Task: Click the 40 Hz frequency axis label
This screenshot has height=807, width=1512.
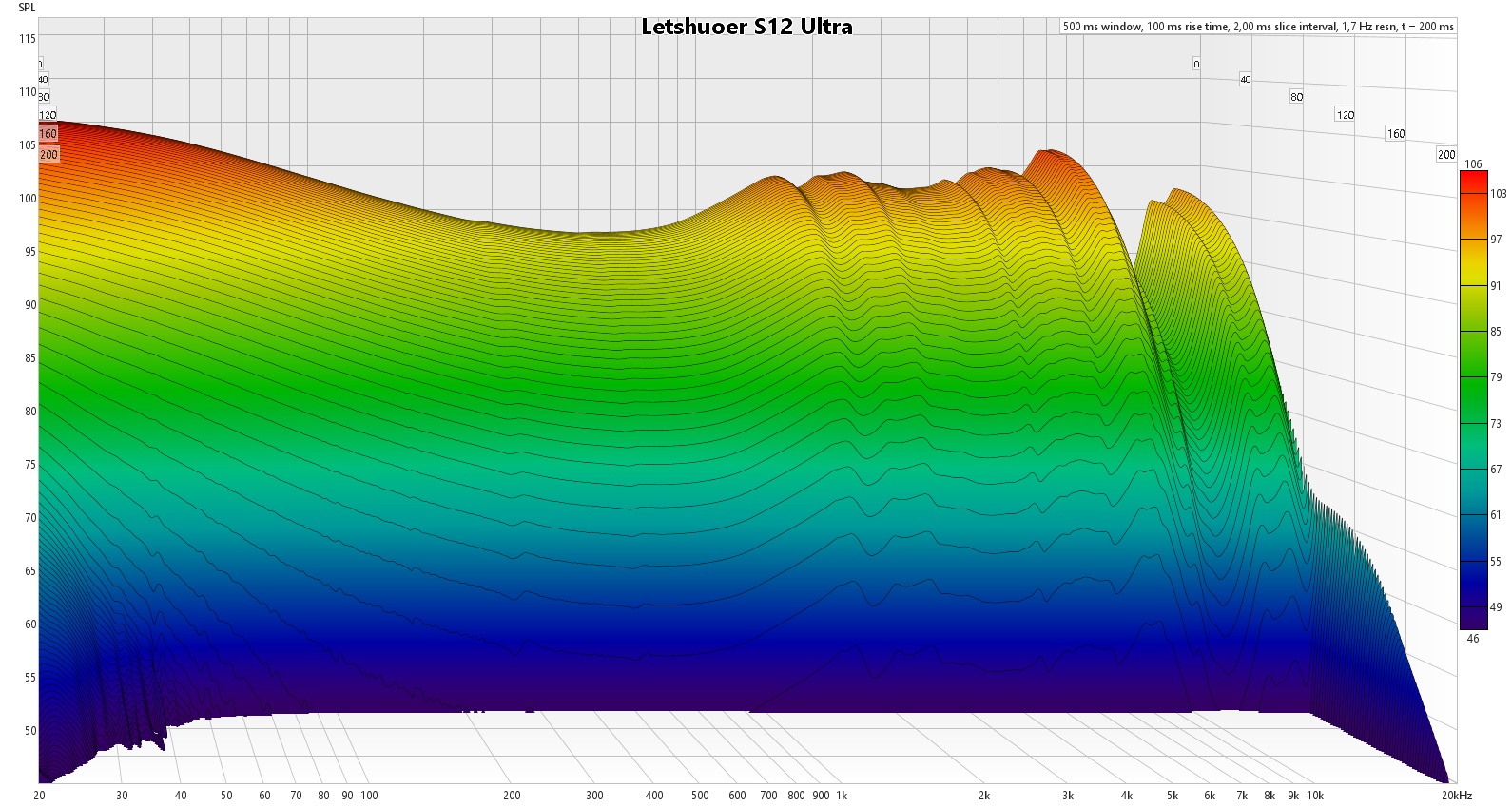Action: tap(181, 796)
